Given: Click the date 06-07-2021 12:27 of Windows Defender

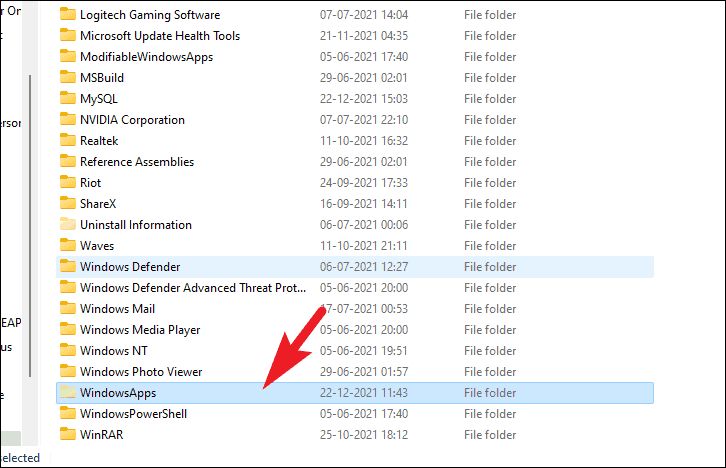Looking at the screenshot, I should point(364,267).
